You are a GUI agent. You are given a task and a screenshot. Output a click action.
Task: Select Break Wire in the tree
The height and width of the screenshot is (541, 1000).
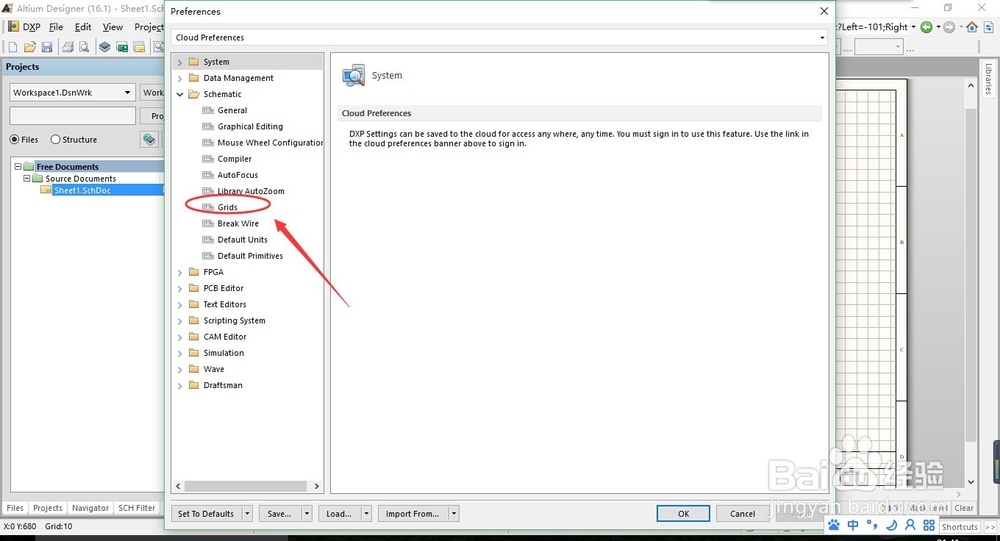[x=238, y=223]
